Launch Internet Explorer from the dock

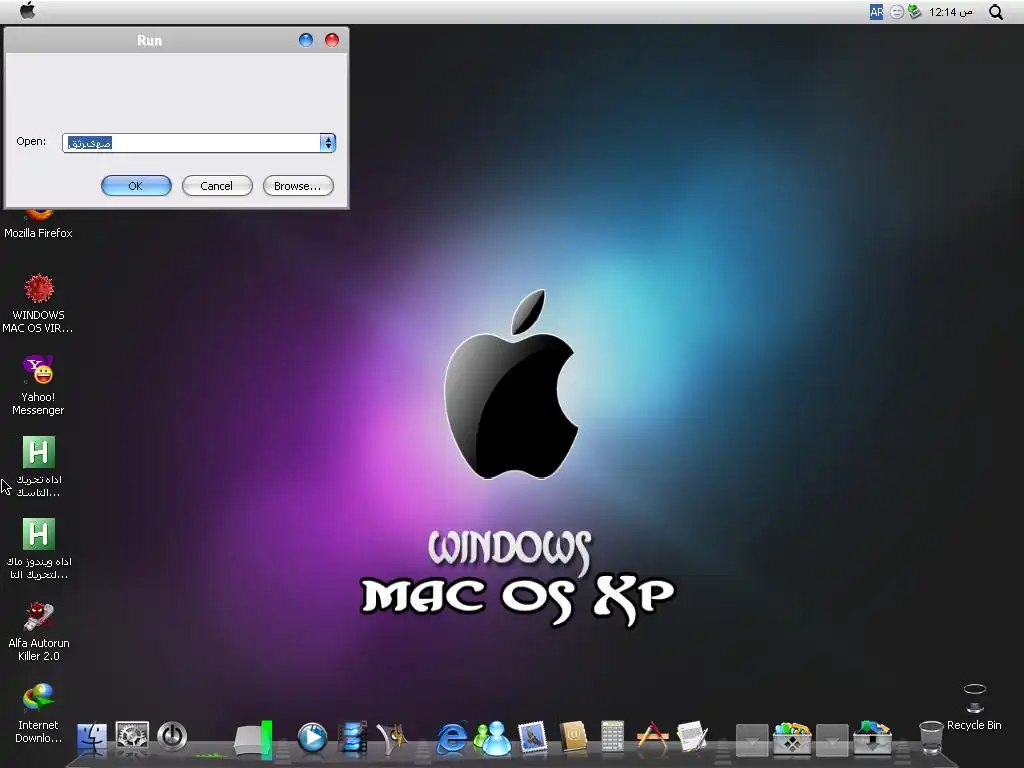click(x=452, y=738)
